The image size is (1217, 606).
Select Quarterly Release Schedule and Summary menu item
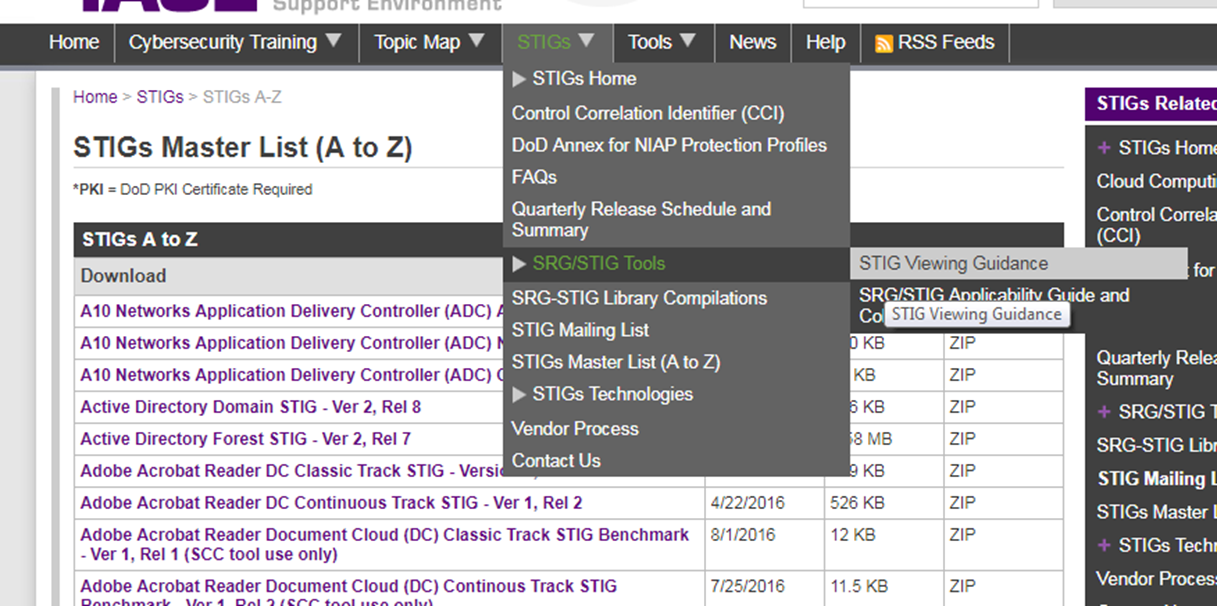pos(641,220)
